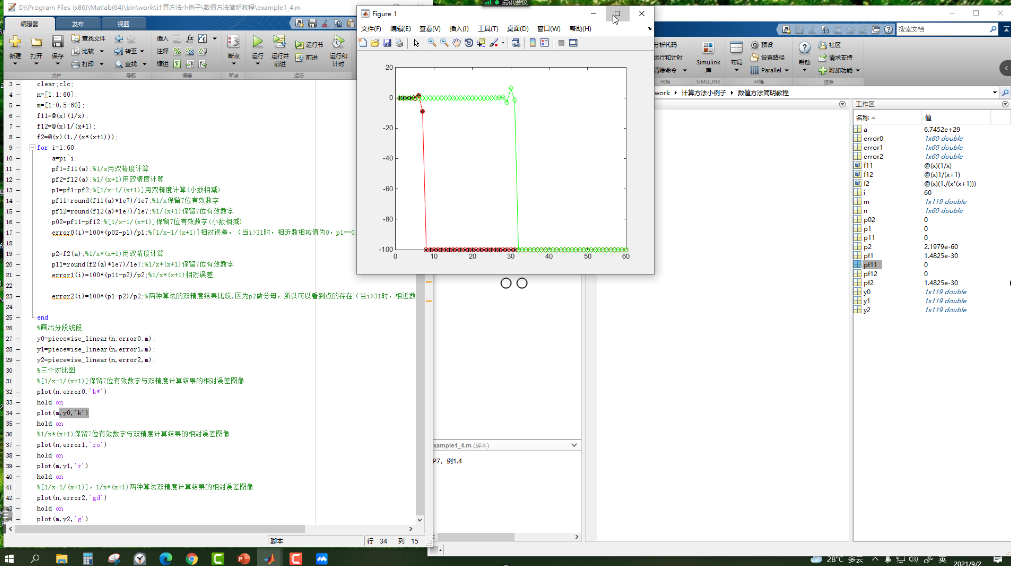The height and width of the screenshot is (566, 1011).
Task: Select workspace variable error0
Action: [873, 139]
